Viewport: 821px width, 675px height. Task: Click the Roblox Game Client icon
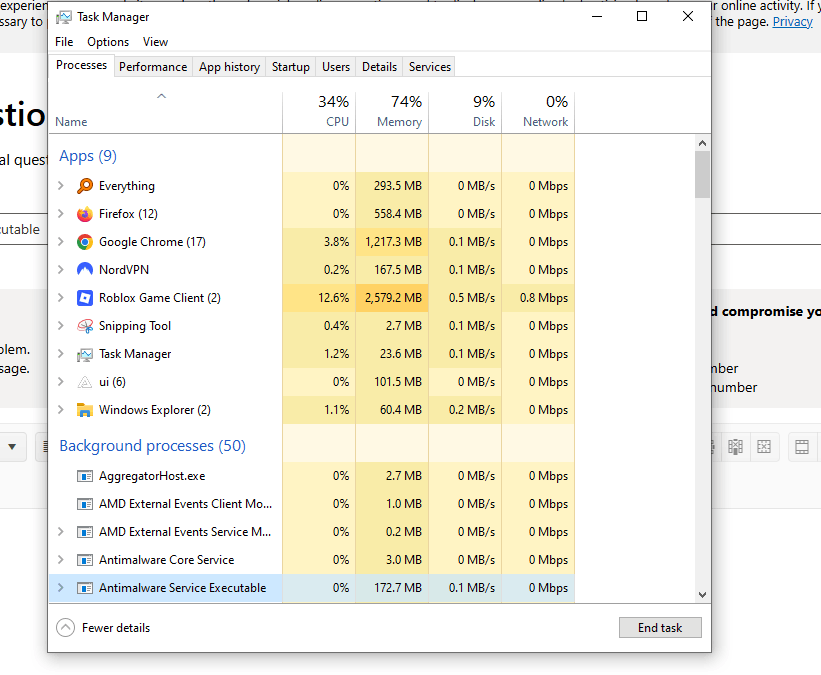(85, 298)
